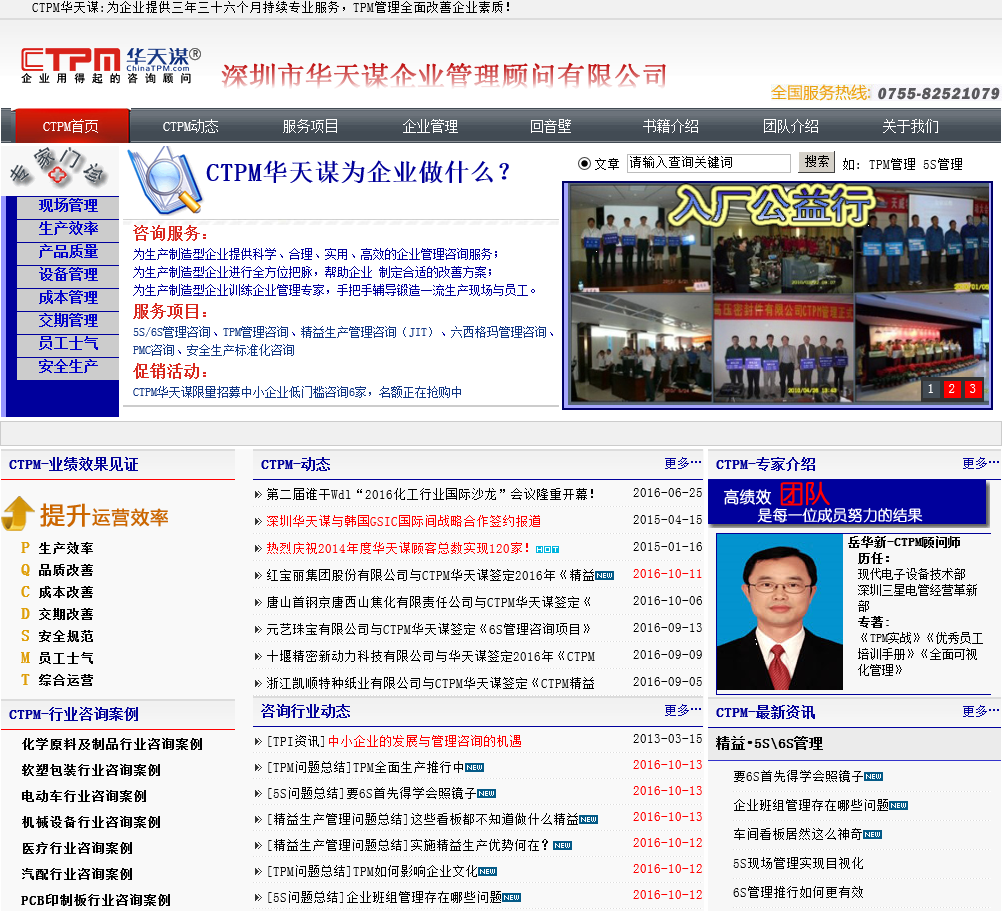1002x911 pixels.
Task: Click the magnifying glass book icon
Action: click(x=164, y=180)
